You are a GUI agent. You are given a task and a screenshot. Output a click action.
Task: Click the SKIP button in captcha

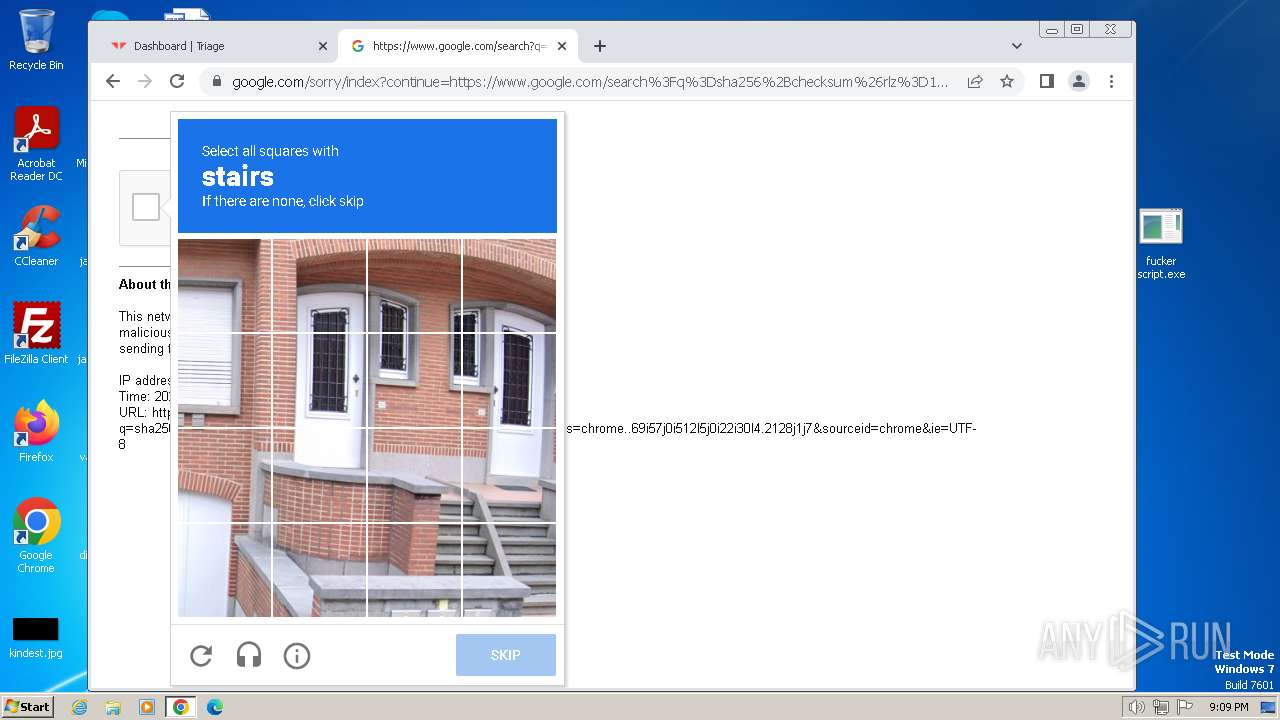point(506,655)
